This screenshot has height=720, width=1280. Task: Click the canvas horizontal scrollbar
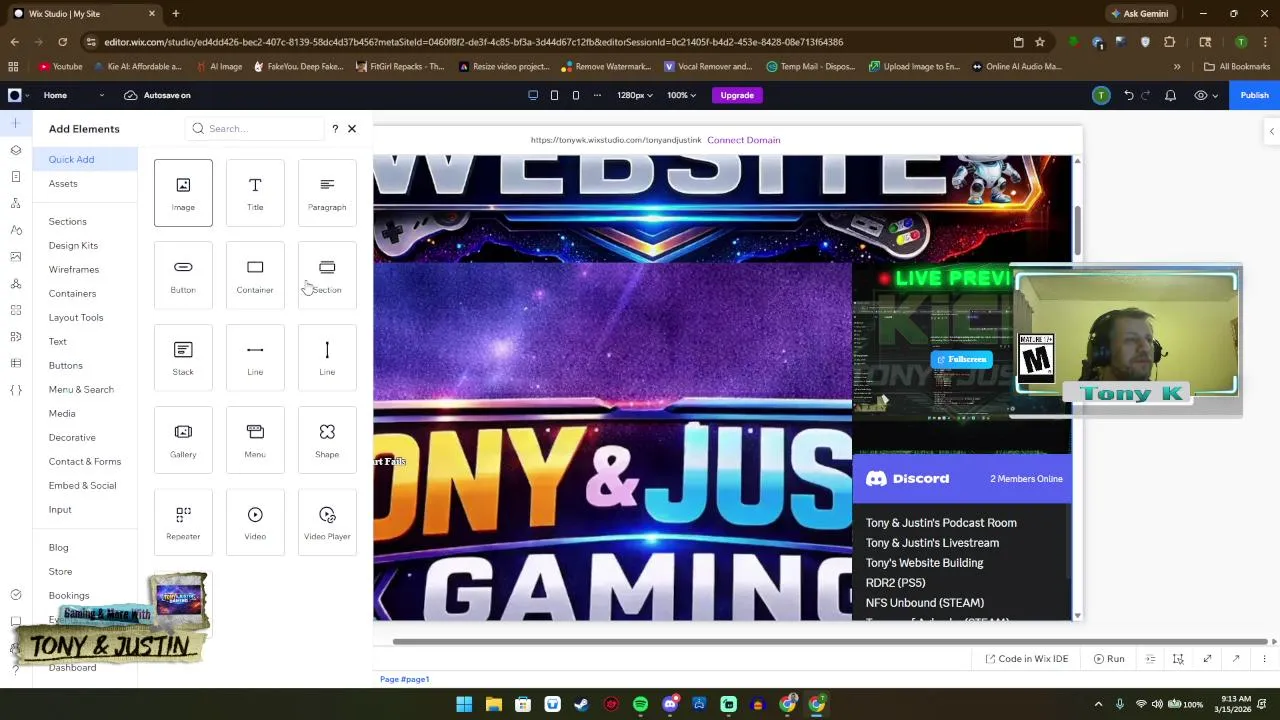[x=830, y=642]
